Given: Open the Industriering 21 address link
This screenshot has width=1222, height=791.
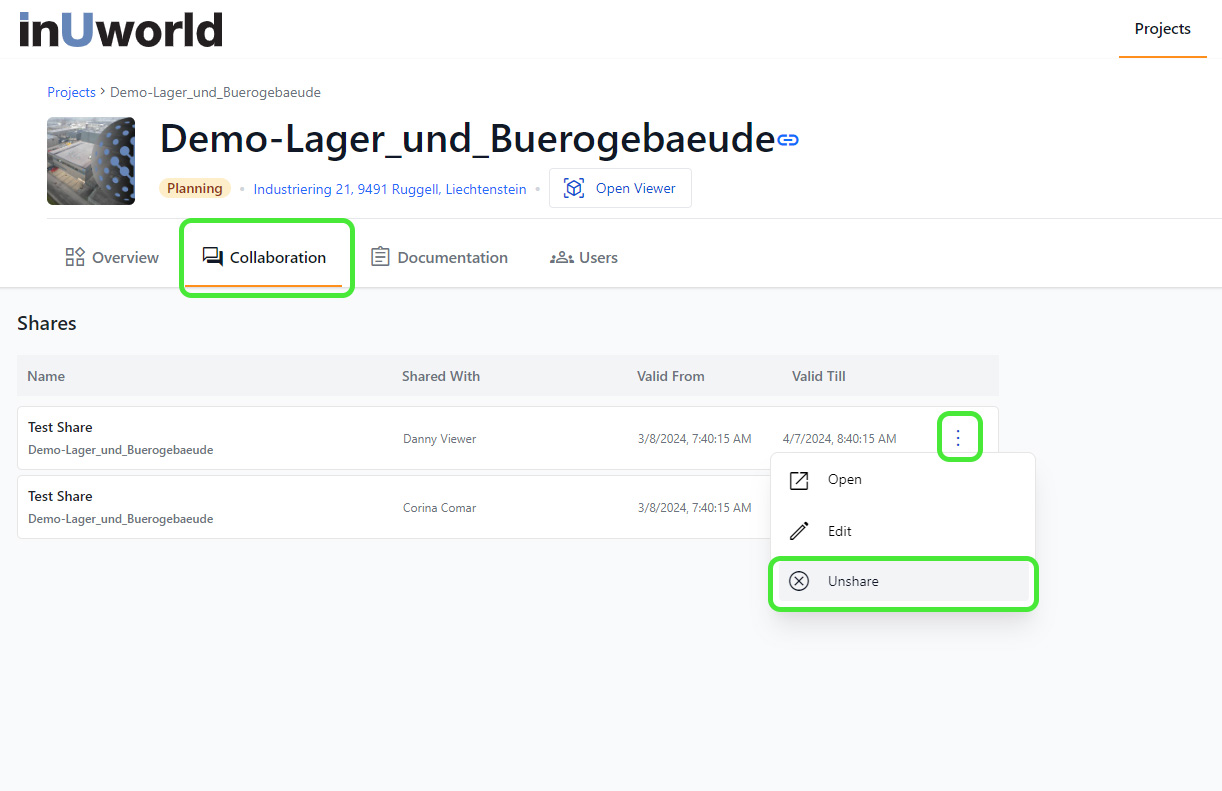Looking at the screenshot, I should [389, 189].
